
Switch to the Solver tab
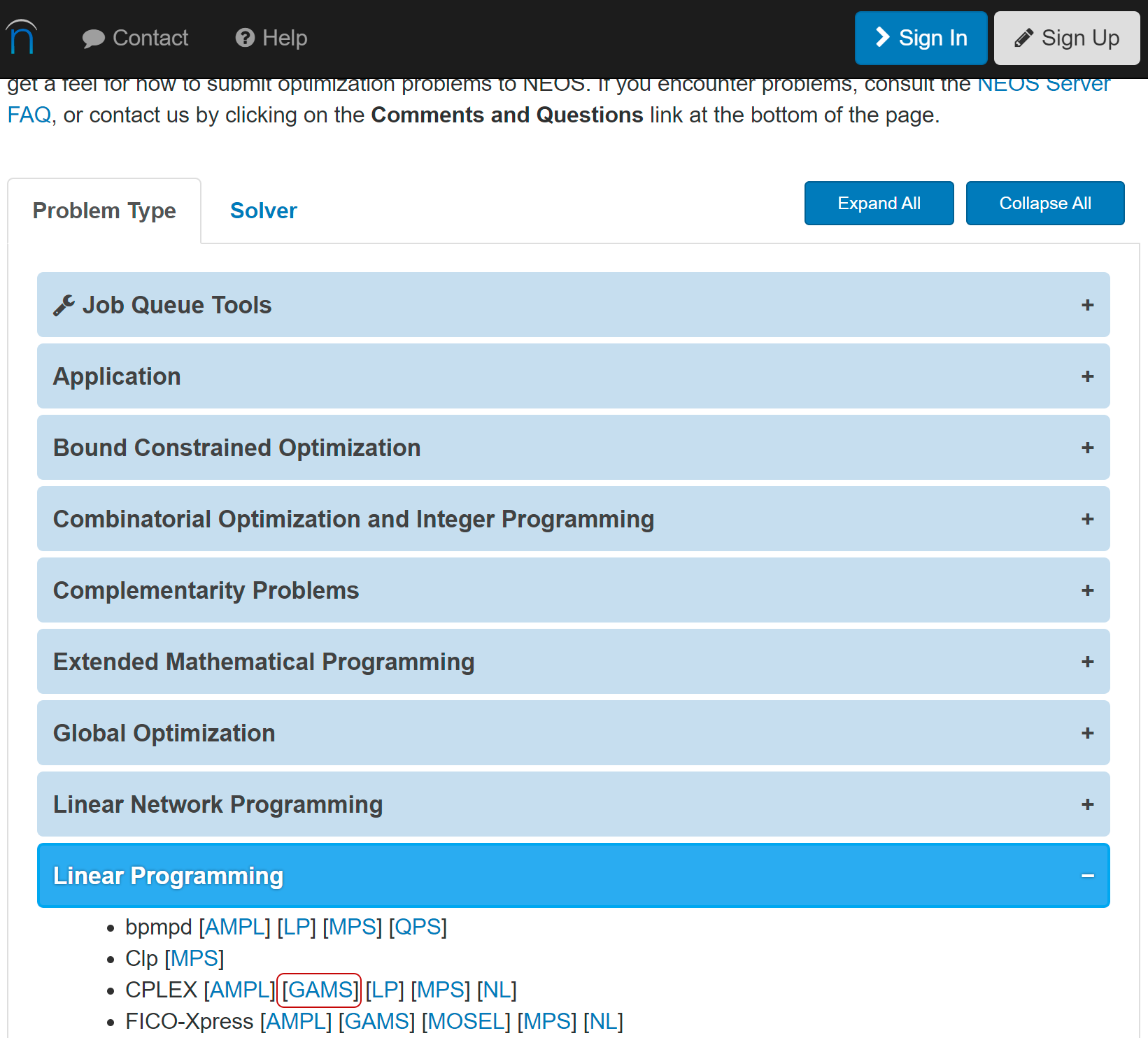pyautogui.click(x=264, y=211)
